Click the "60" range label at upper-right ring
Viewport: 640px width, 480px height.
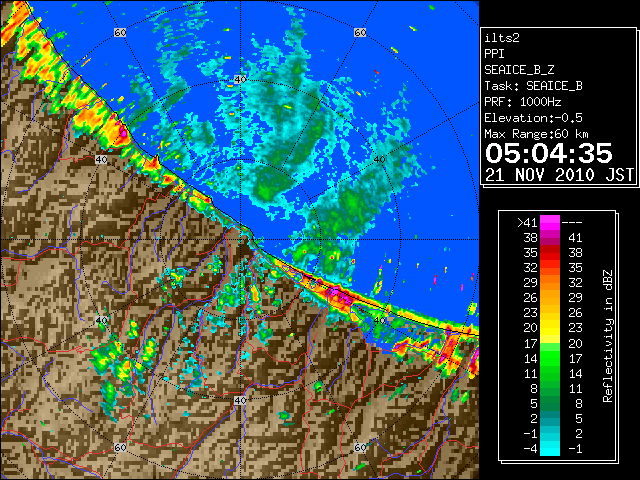tap(360, 32)
